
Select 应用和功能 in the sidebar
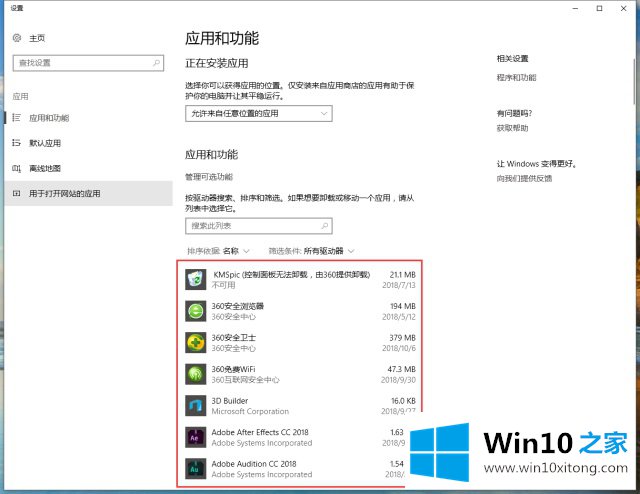[49, 118]
